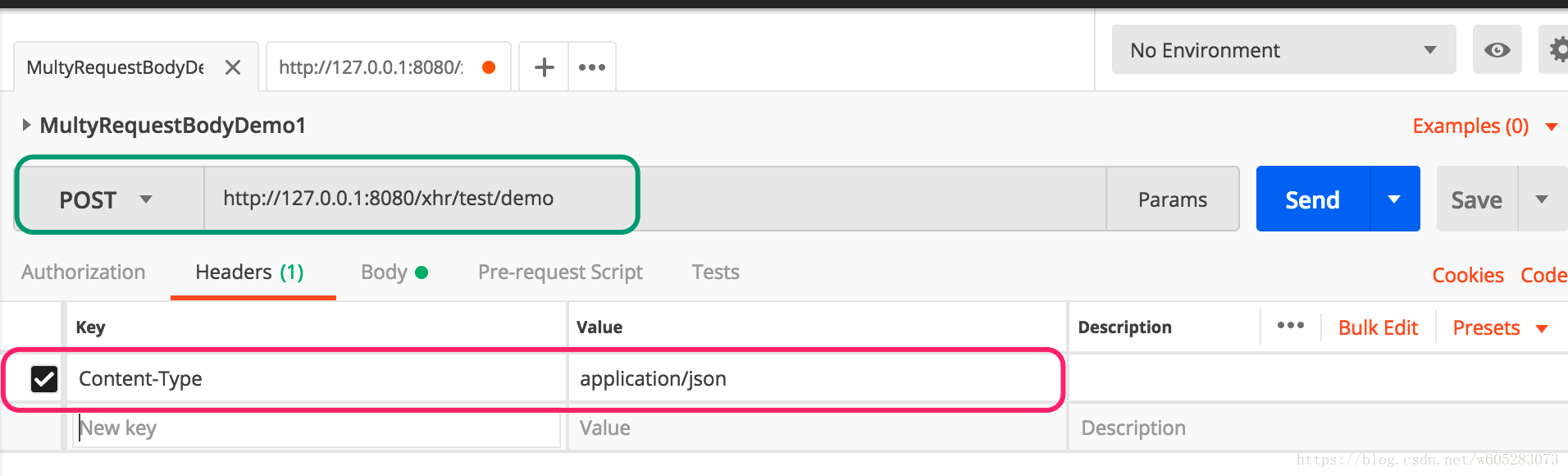Click the empty Value field in new row

(x=816, y=428)
